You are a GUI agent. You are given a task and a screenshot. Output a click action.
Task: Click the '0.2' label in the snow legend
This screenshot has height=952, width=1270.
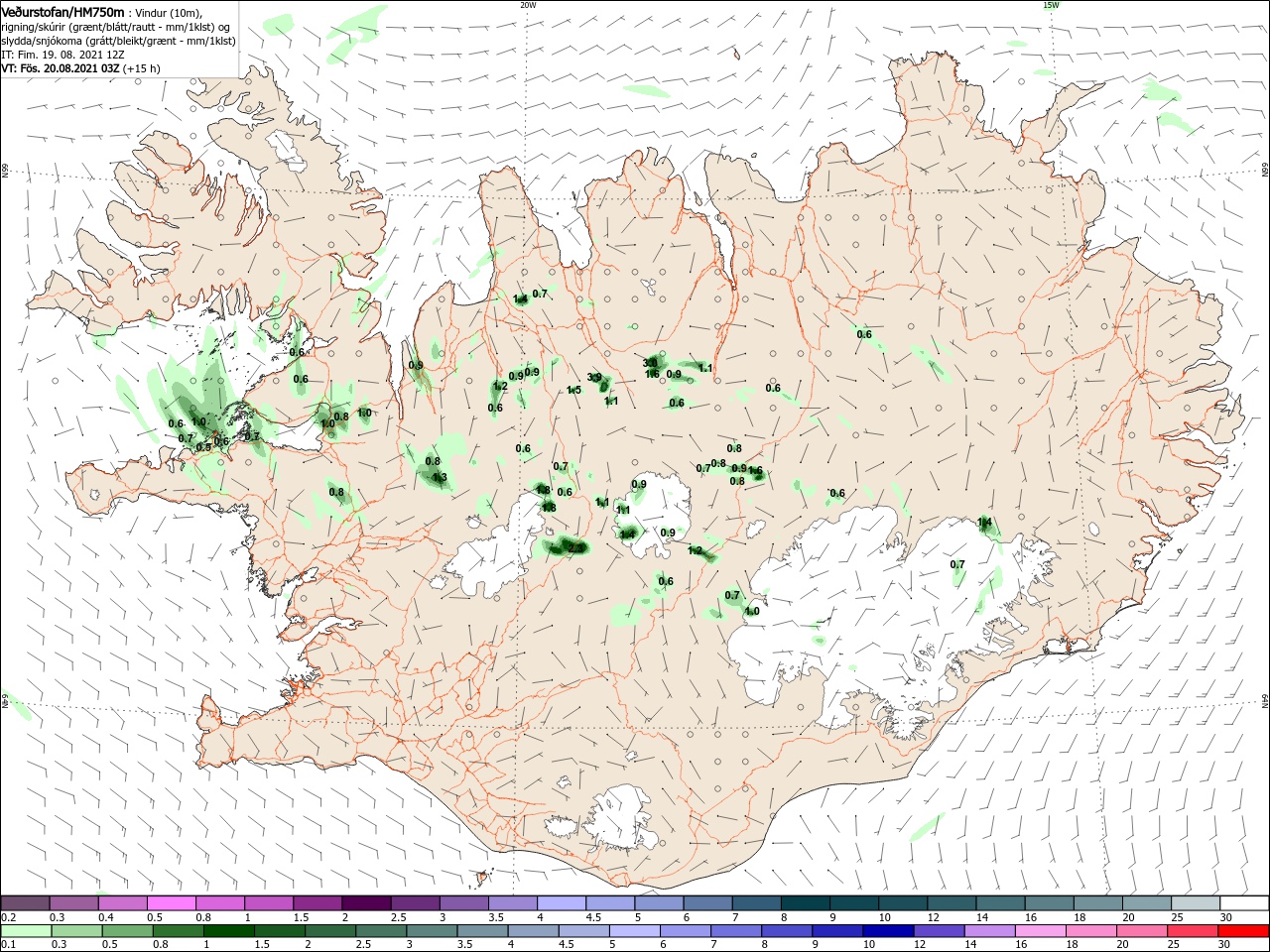[9, 916]
